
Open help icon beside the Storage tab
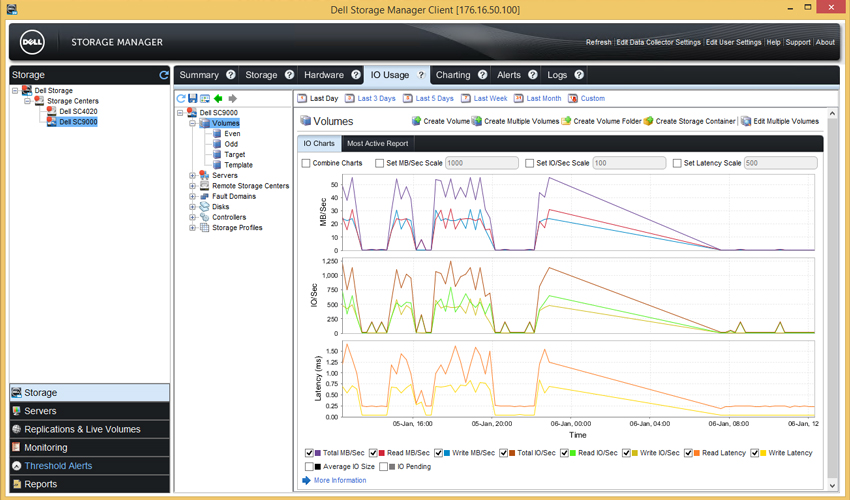(289, 75)
